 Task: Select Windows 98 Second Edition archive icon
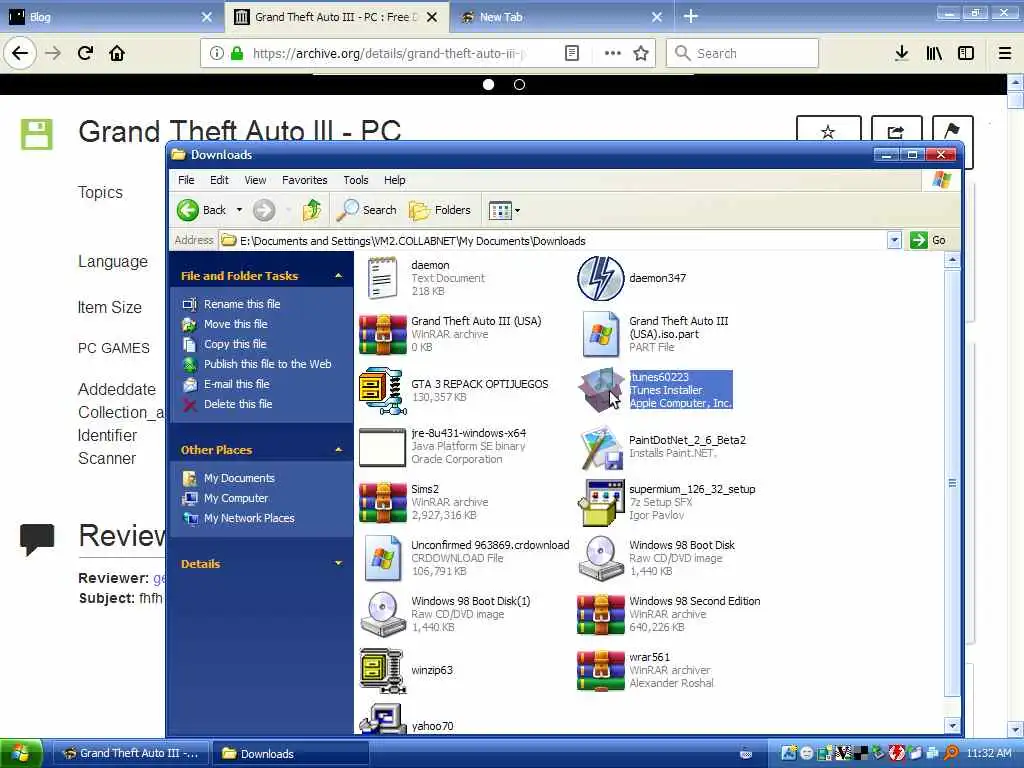pos(600,615)
